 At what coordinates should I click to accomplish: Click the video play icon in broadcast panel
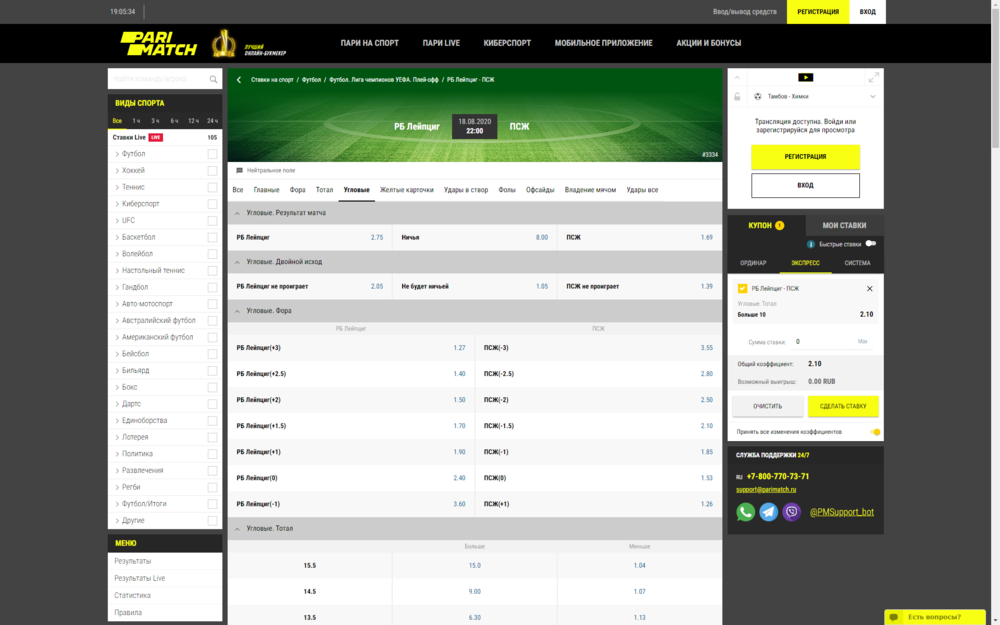(805, 77)
